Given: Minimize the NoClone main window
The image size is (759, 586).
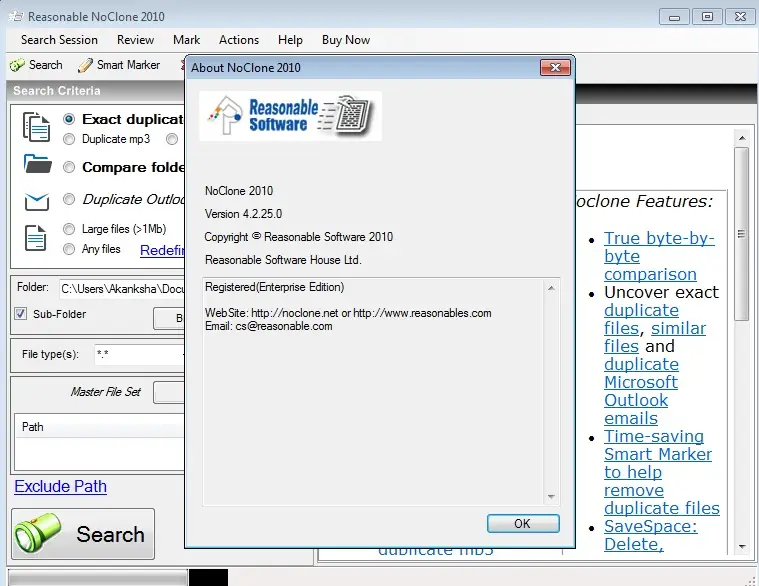Looking at the screenshot, I should click(674, 17).
